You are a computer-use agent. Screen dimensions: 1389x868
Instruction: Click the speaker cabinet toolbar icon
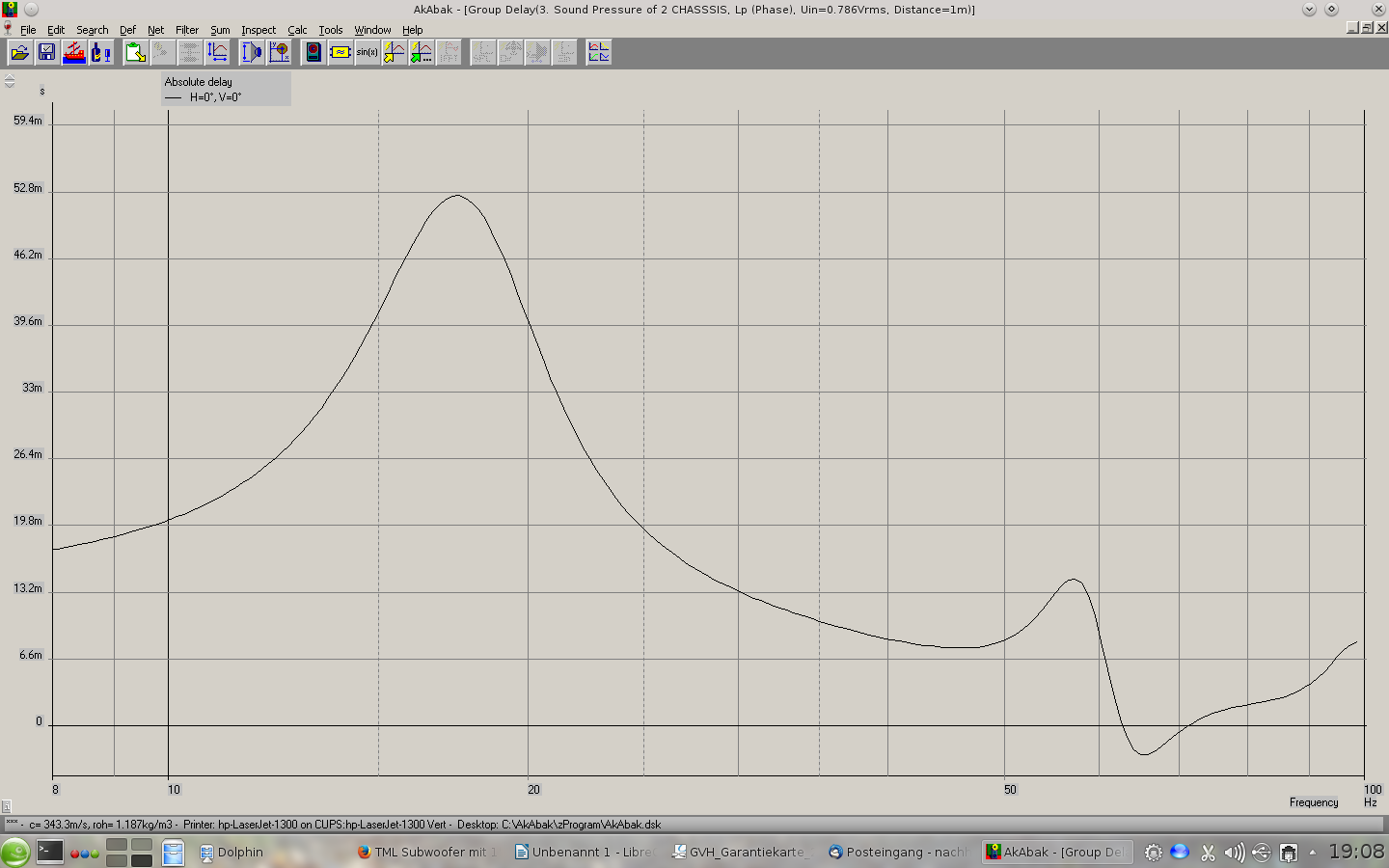(x=313, y=52)
